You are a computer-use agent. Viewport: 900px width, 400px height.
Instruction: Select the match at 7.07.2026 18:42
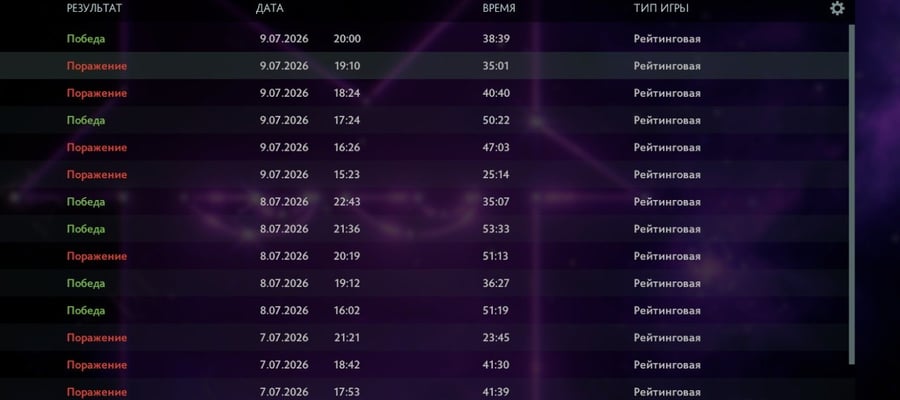pyautogui.click(x=425, y=365)
